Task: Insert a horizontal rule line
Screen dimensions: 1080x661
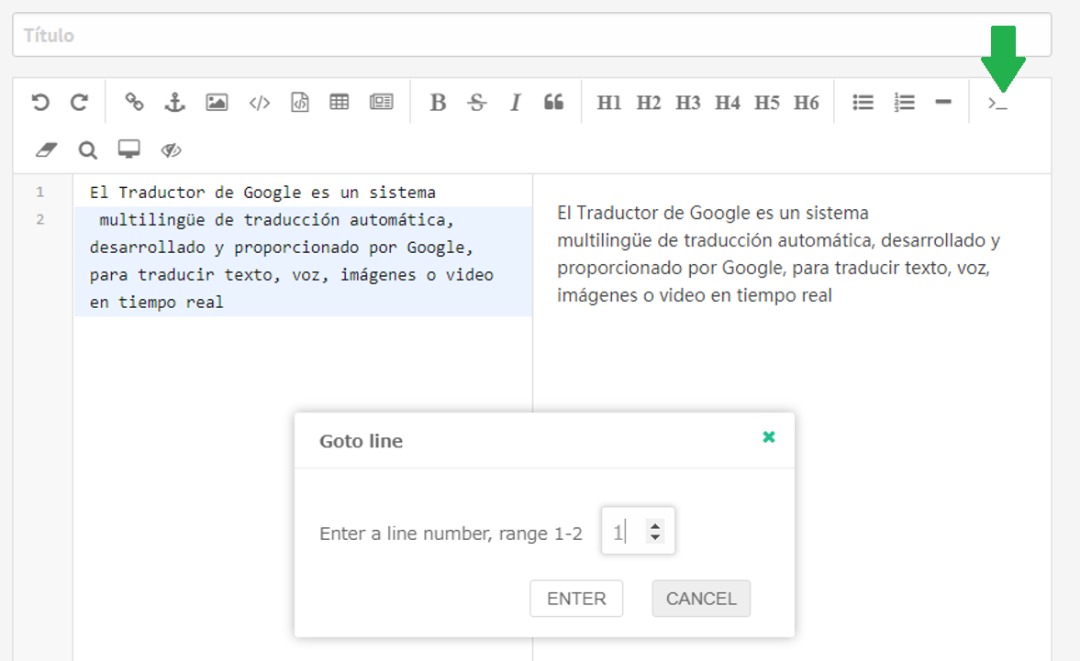Action: [943, 102]
